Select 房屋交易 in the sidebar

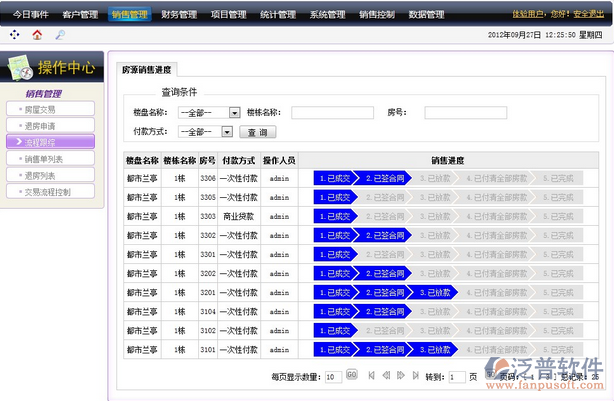(x=47, y=109)
